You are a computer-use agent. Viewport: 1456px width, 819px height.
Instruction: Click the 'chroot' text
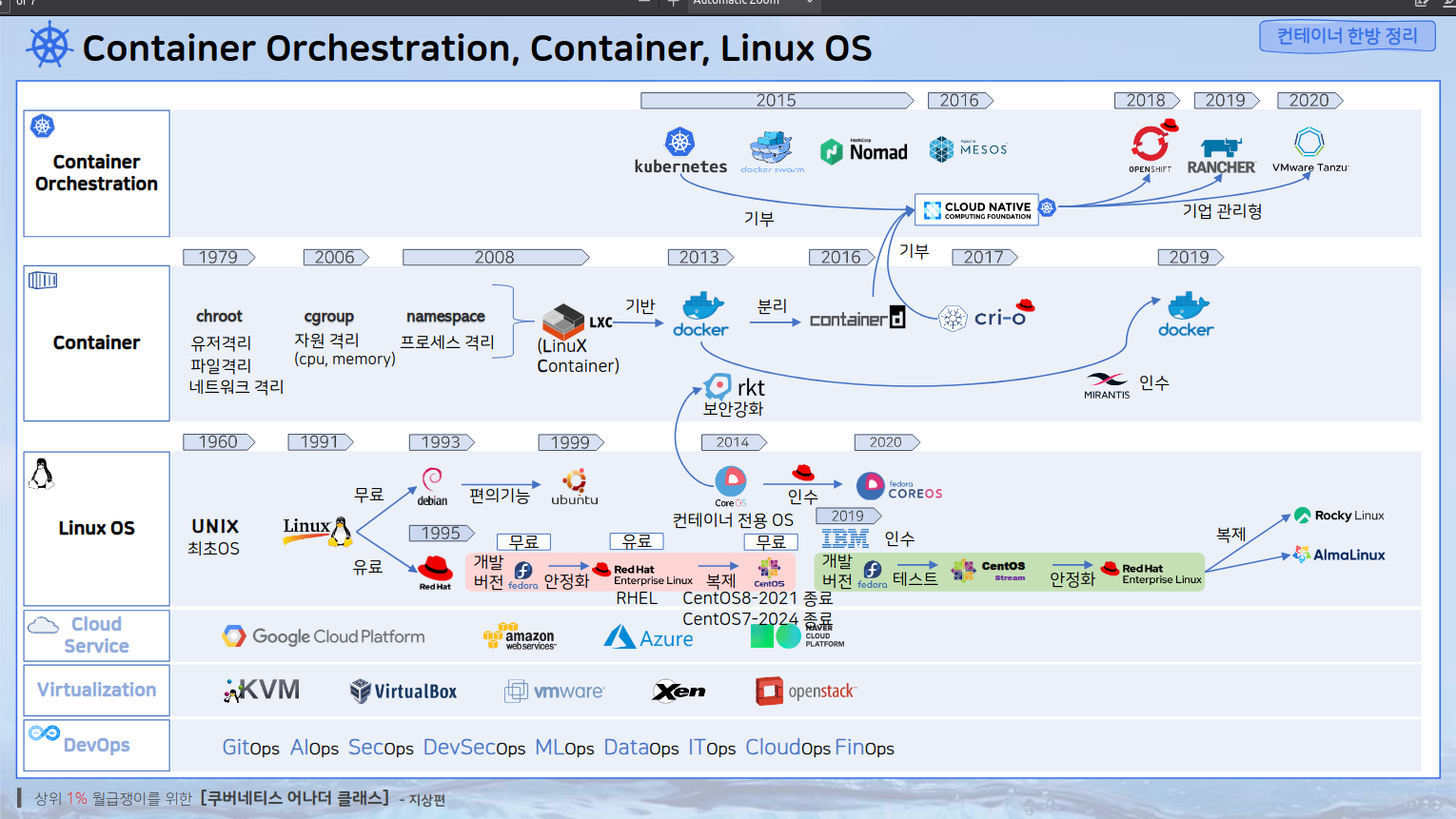[219, 316]
